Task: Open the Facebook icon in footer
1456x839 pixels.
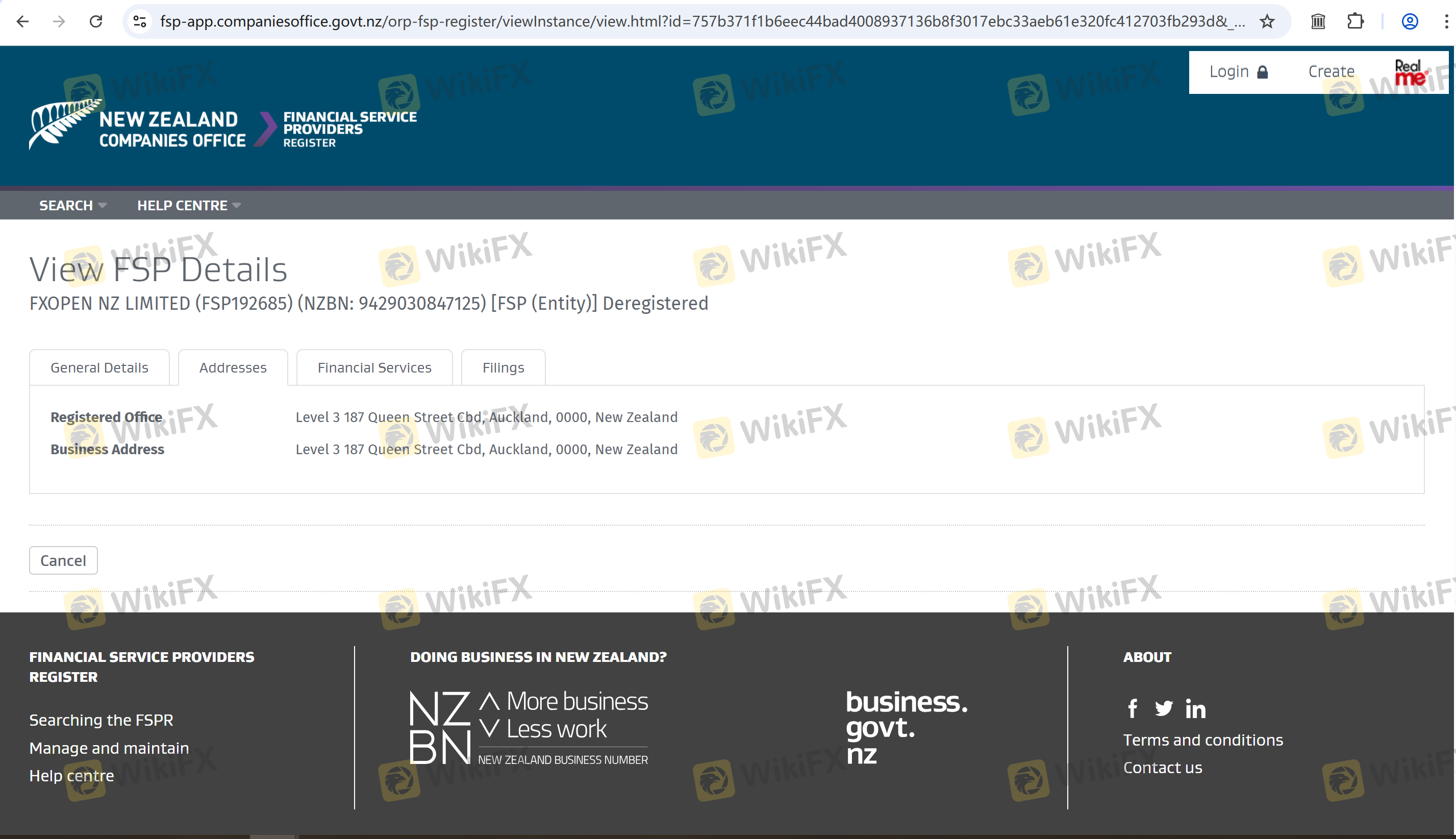Action: point(1133,708)
